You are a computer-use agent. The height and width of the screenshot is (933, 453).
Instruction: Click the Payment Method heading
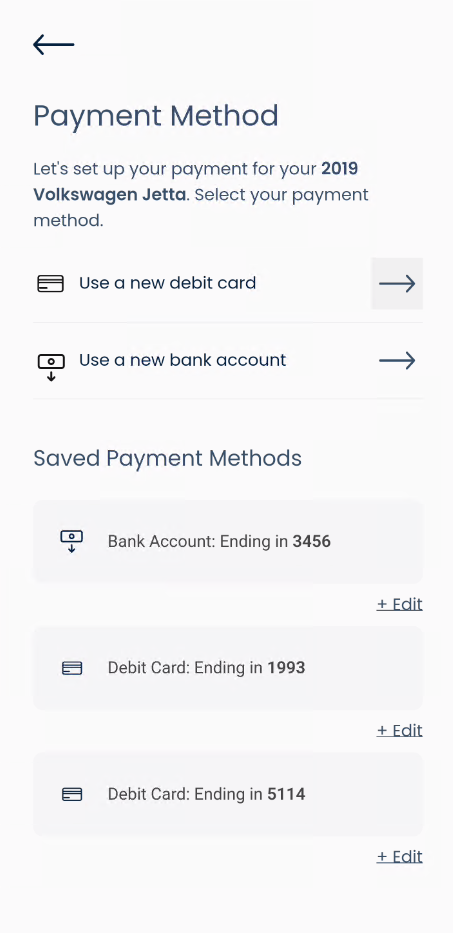click(156, 116)
